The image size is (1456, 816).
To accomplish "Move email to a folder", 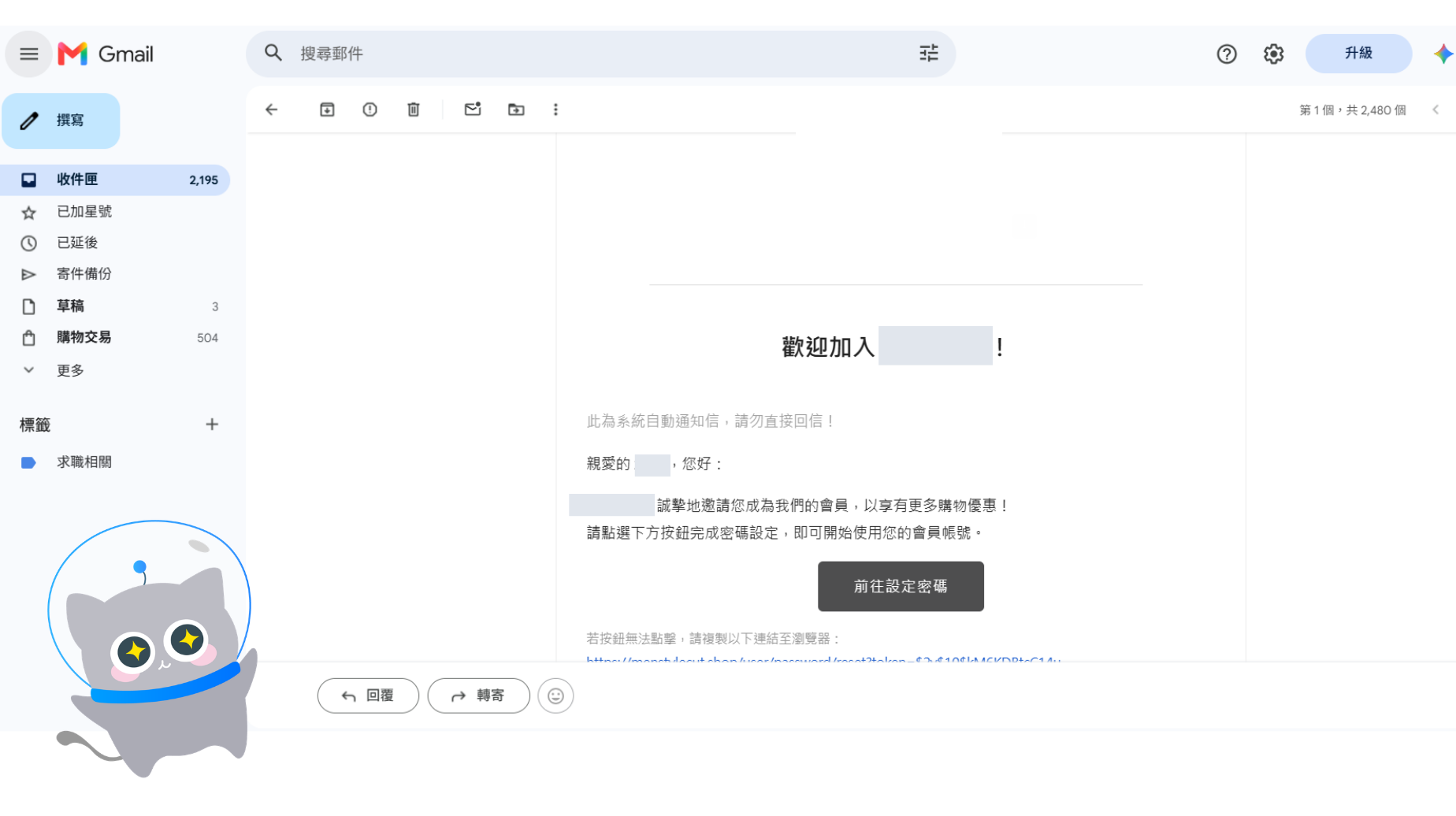I will [516, 109].
